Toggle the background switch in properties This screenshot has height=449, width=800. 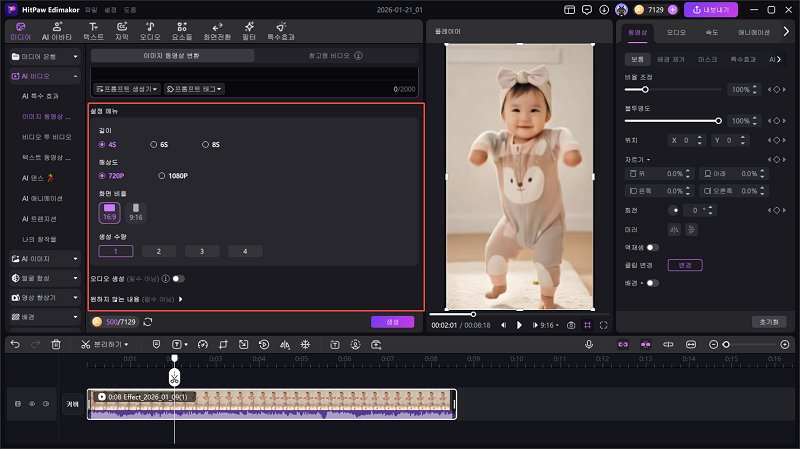pyautogui.click(x=653, y=283)
